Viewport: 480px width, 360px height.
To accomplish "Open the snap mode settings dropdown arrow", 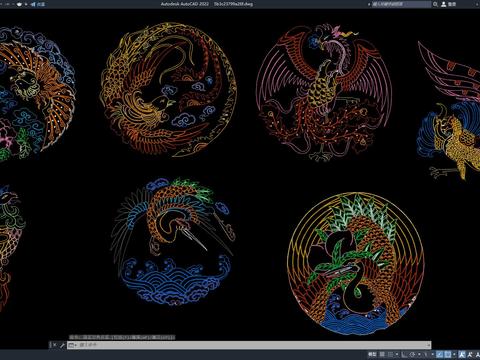I will click(397, 354).
